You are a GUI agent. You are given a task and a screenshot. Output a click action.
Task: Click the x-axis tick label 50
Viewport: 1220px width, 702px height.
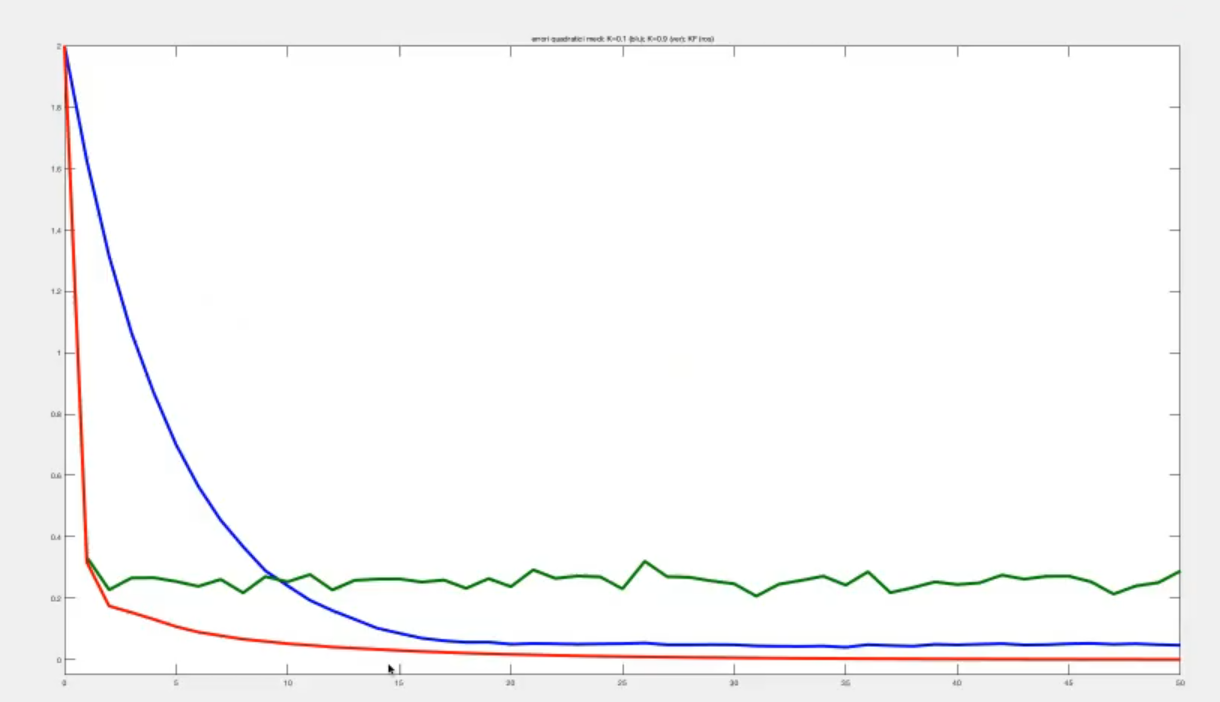coord(1179,683)
